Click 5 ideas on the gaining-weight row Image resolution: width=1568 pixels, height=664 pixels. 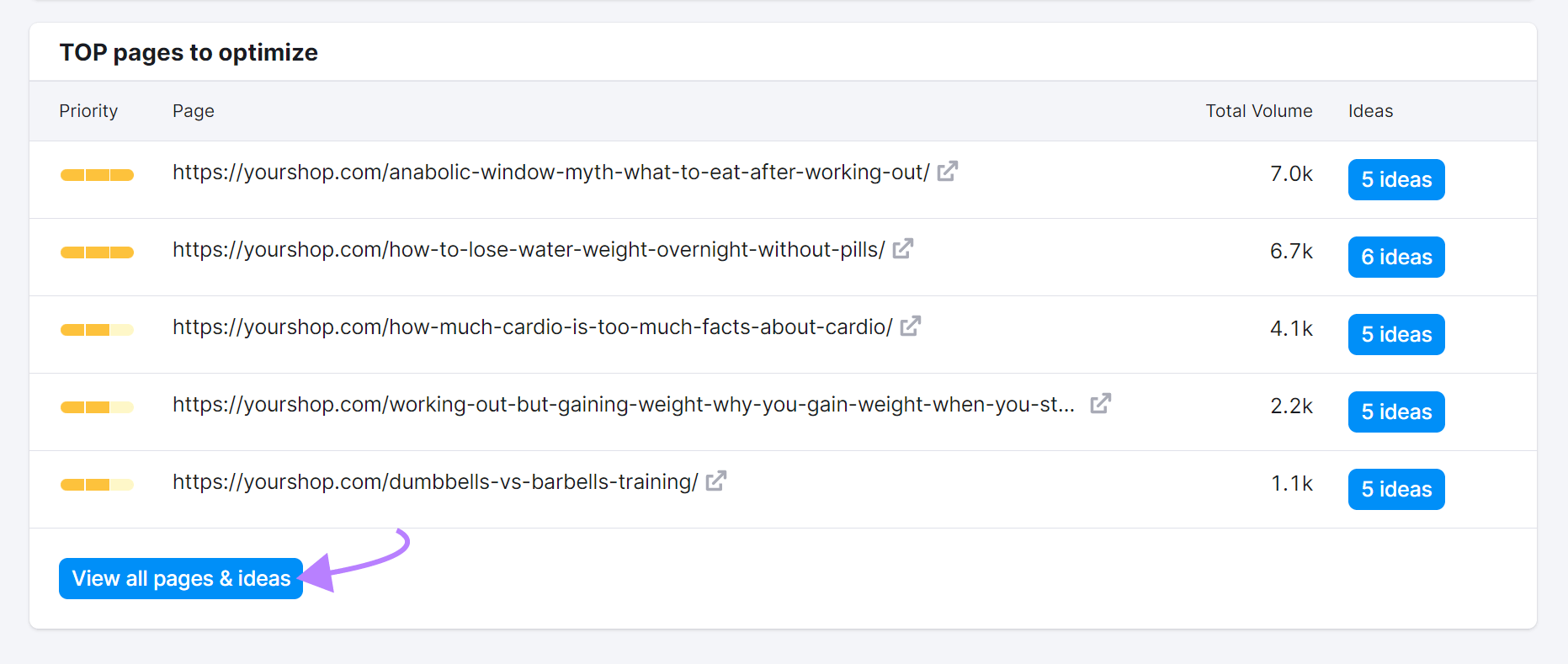1395,412
